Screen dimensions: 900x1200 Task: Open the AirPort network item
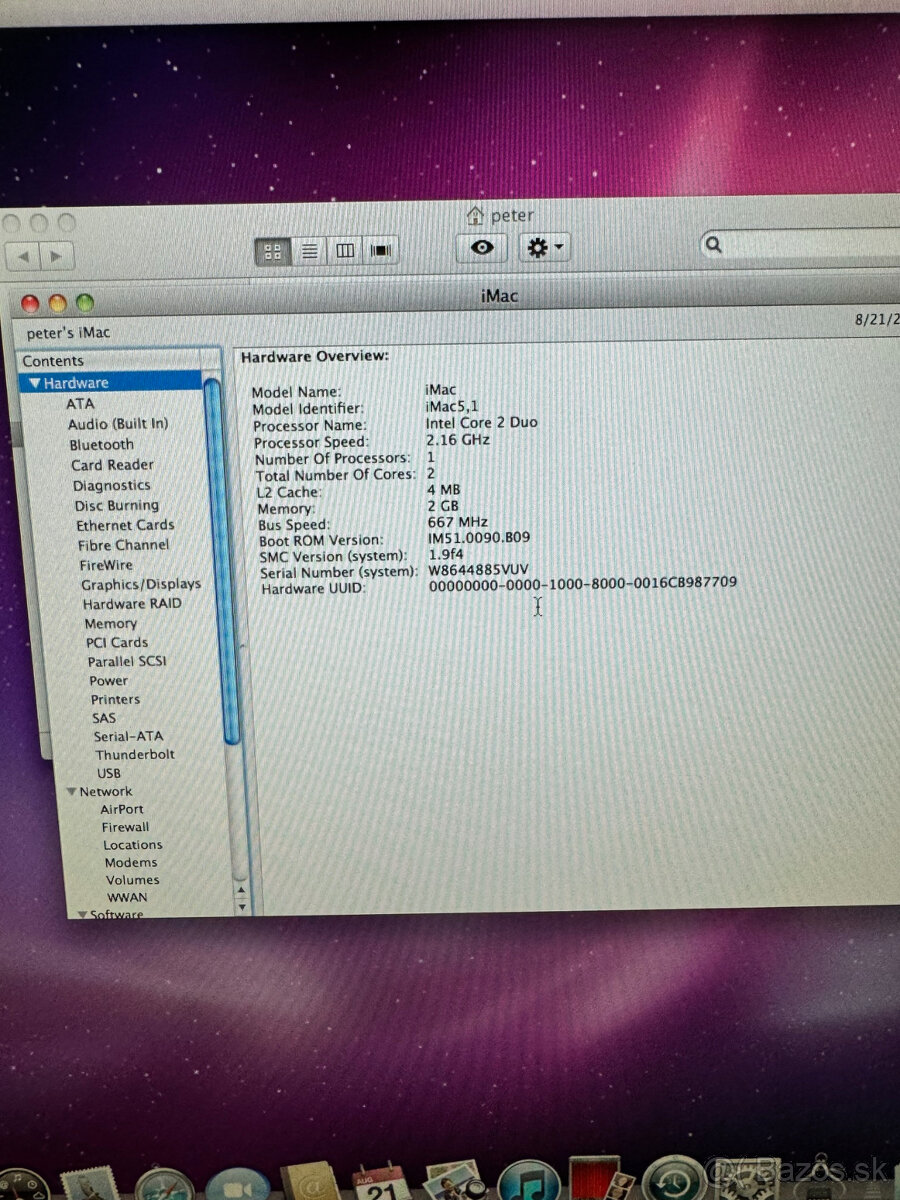coord(122,808)
